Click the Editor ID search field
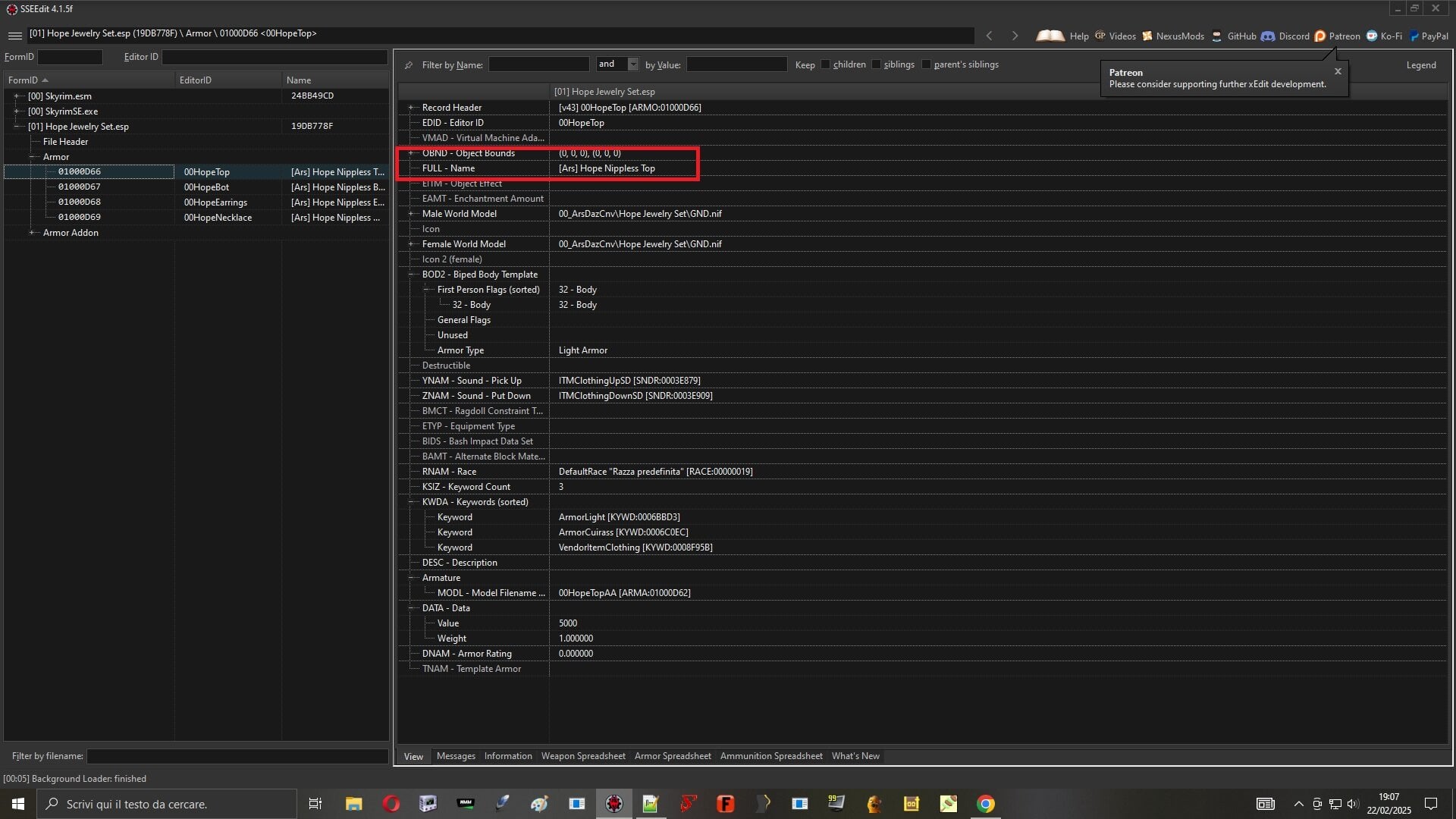Viewport: 1456px width, 819px height. coord(275,57)
